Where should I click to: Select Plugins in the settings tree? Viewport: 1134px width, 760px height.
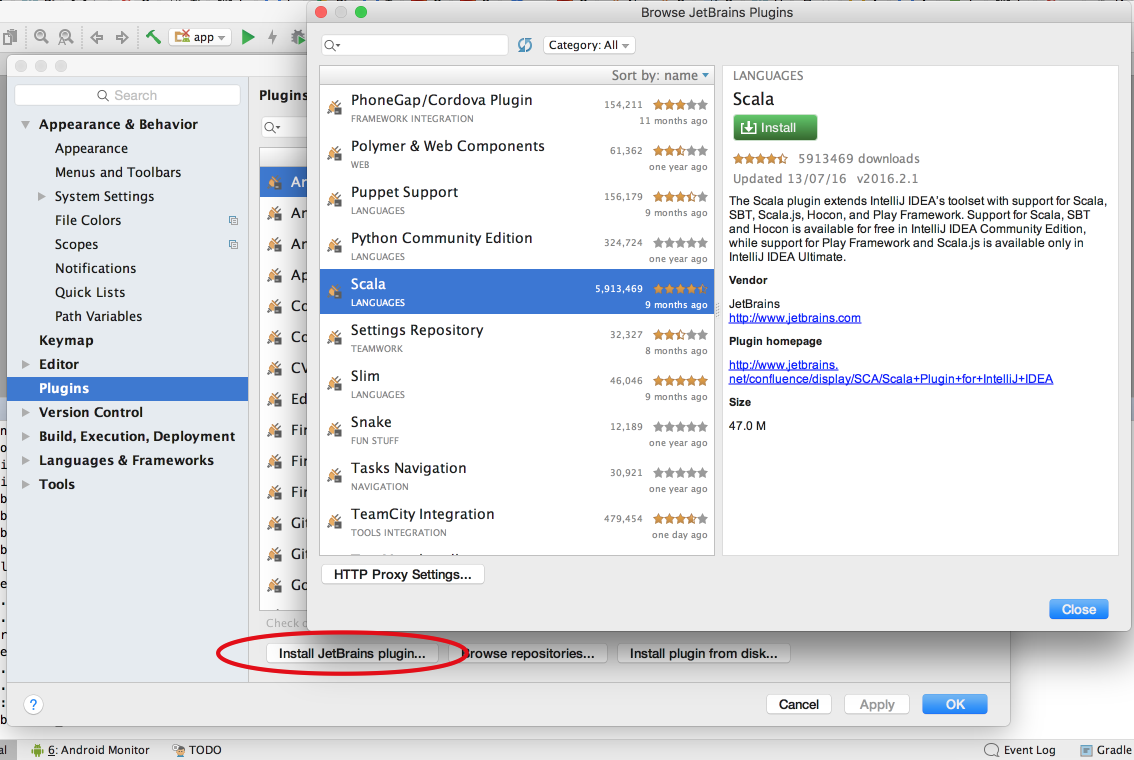(127, 388)
